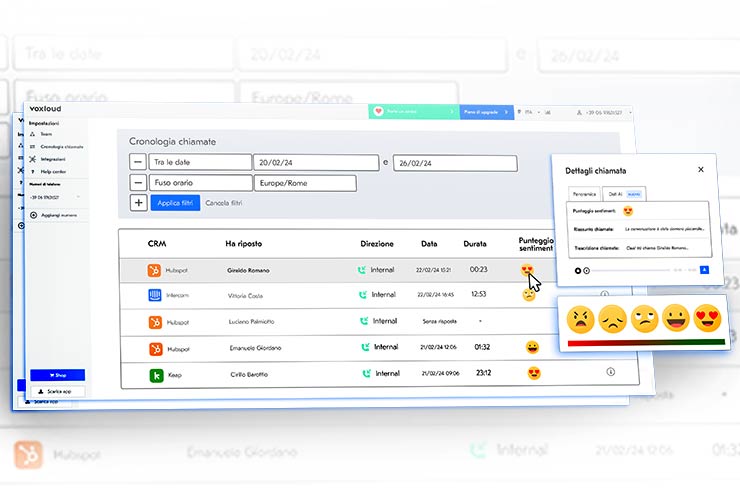This screenshot has width=740, height=493.
Task: Remove the 'Fuso orario' filter with minus button
Action: (137, 183)
